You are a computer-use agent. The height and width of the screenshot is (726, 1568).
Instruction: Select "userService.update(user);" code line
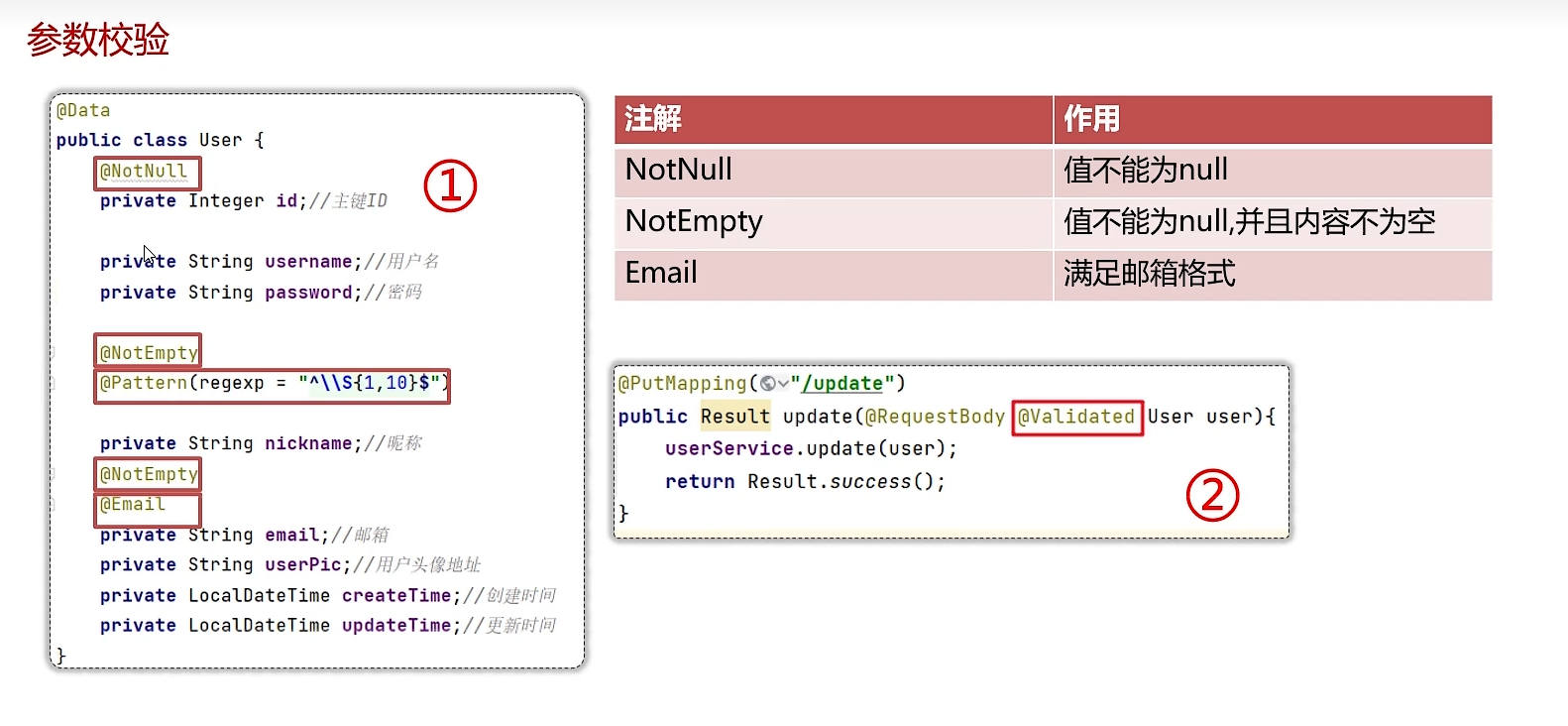click(x=811, y=448)
